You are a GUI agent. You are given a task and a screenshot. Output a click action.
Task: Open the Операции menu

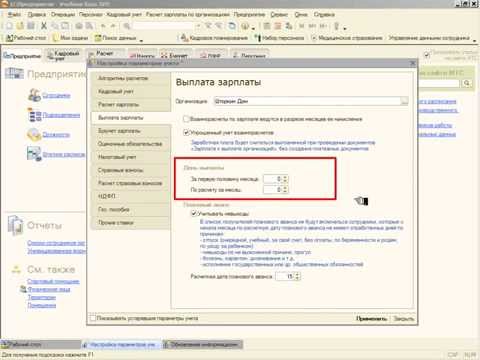tap(63, 15)
